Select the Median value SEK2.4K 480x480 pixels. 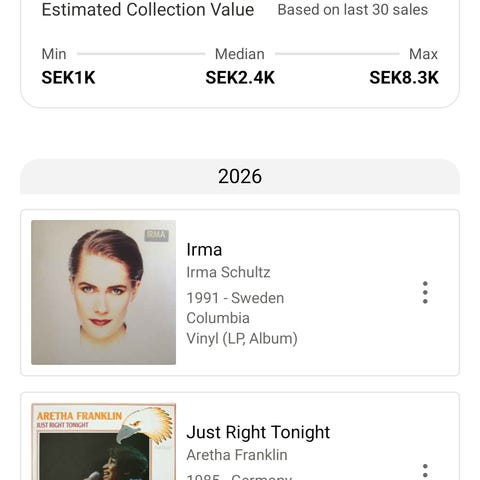click(240, 78)
